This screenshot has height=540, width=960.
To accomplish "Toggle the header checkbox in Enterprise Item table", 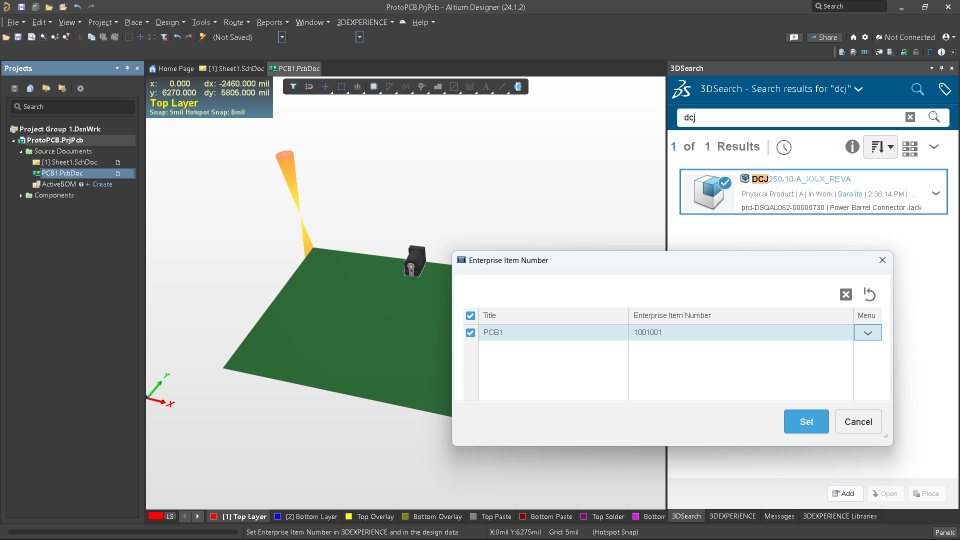I will point(470,315).
